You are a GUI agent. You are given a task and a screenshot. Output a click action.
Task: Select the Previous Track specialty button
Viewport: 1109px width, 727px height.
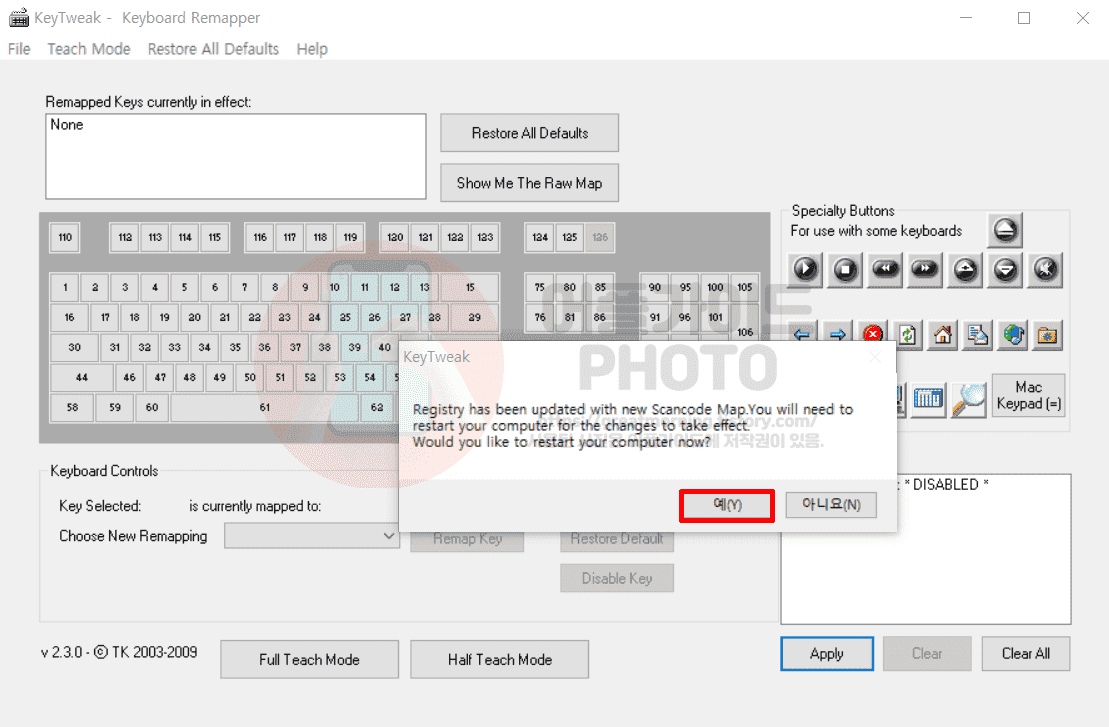tap(885, 269)
